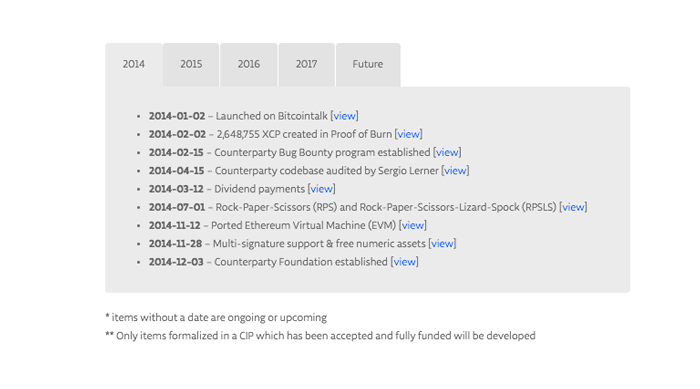Screen dimensions: 700x389
Task: Open Sergio Lerner audit view link
Action: (455, 171)
